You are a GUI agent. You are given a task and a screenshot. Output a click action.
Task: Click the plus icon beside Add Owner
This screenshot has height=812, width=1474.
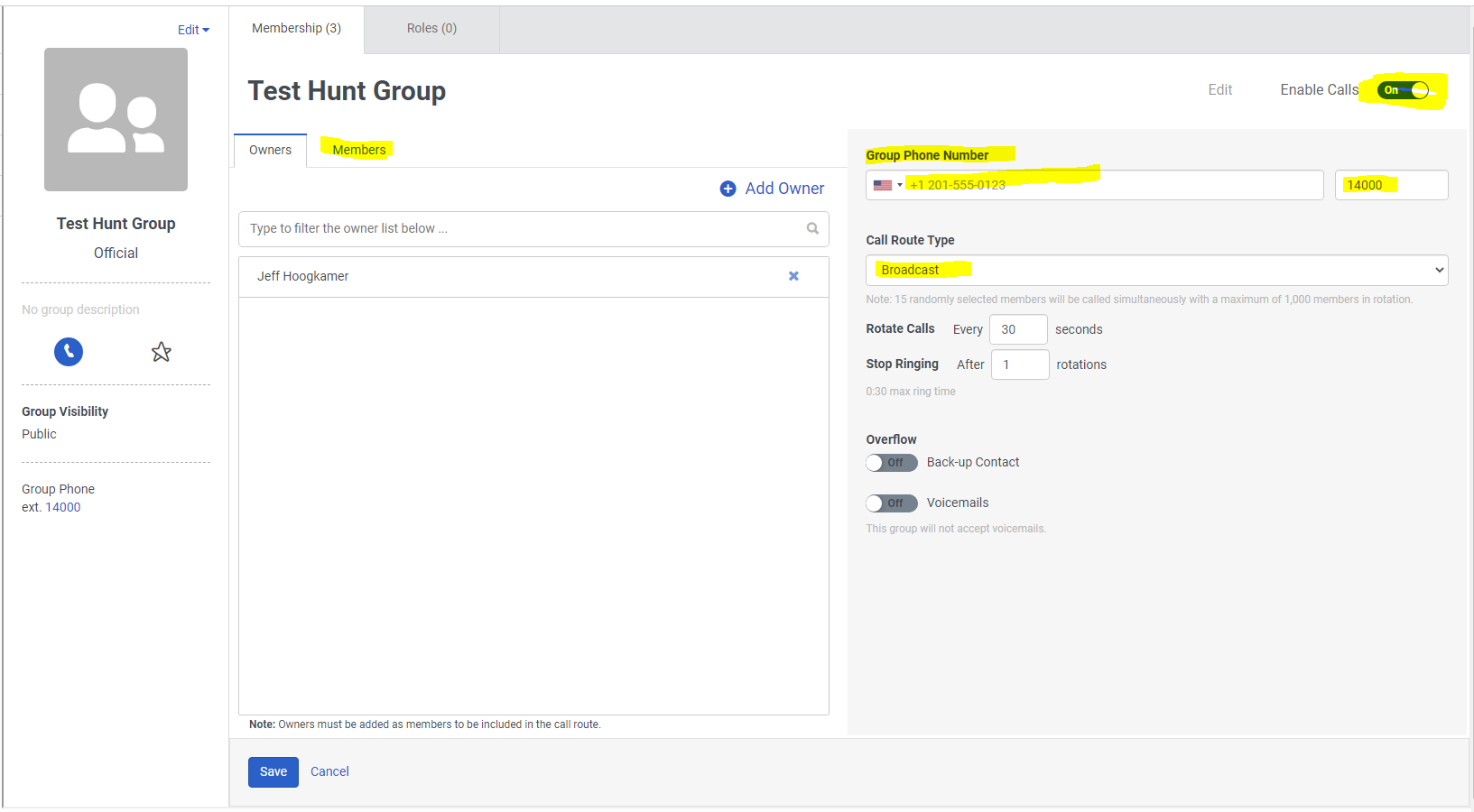728,189
